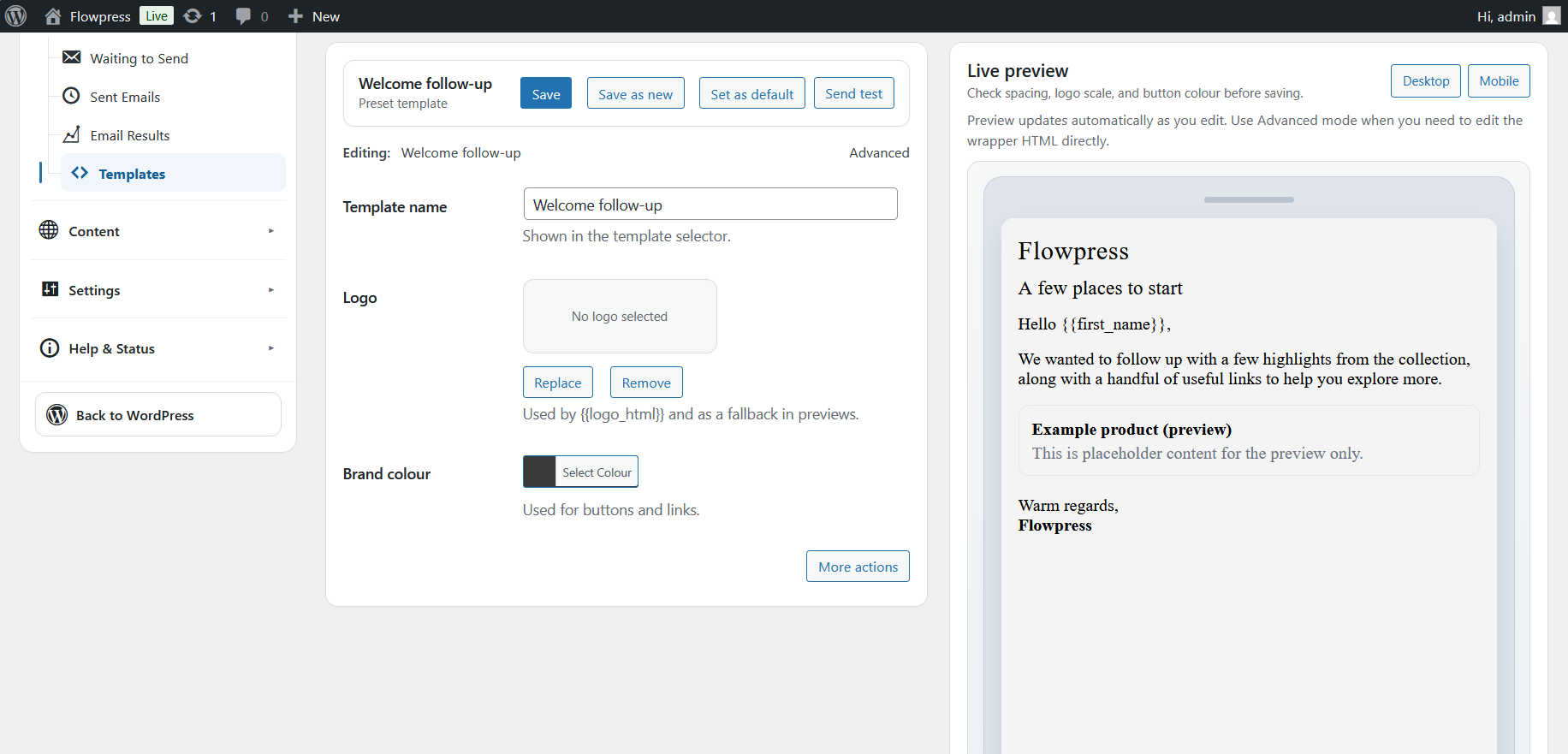Click 'Live preview' panel heading

click(1018, 70)
